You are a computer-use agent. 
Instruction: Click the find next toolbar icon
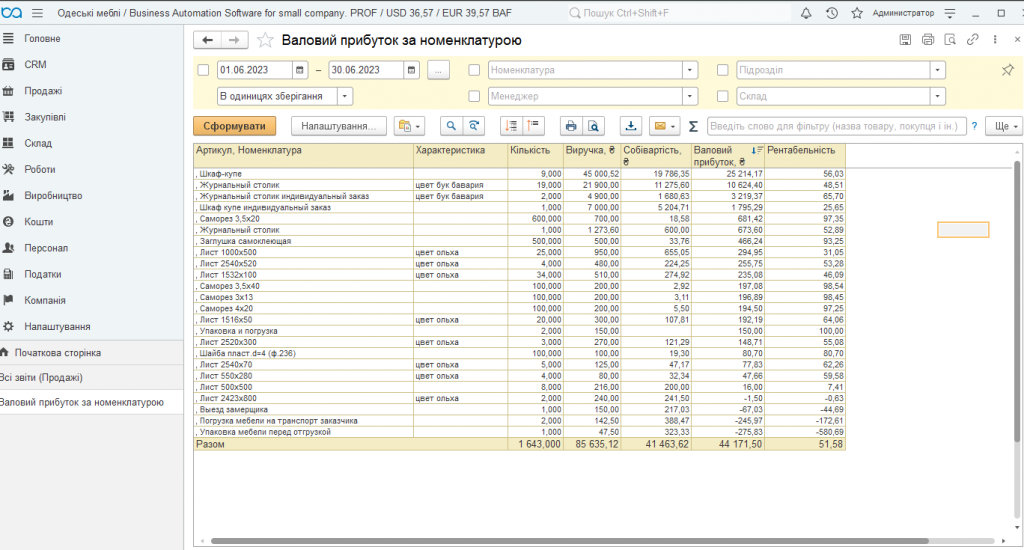click(474, 126)
